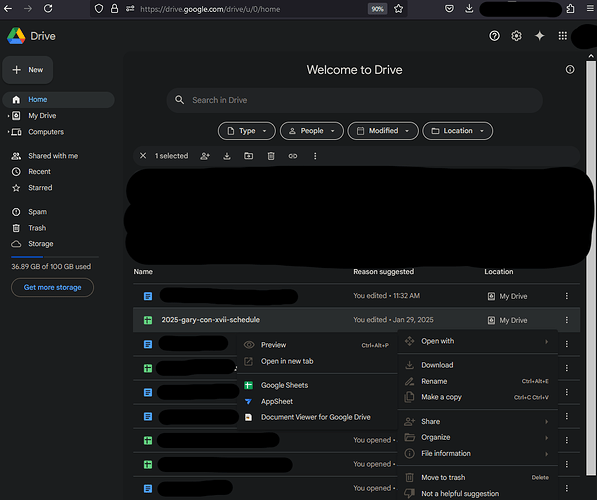Click the trash icon in selection toolbar
Image resolution: width=597 pixels, height=500 pixels.
coord(271,156)
